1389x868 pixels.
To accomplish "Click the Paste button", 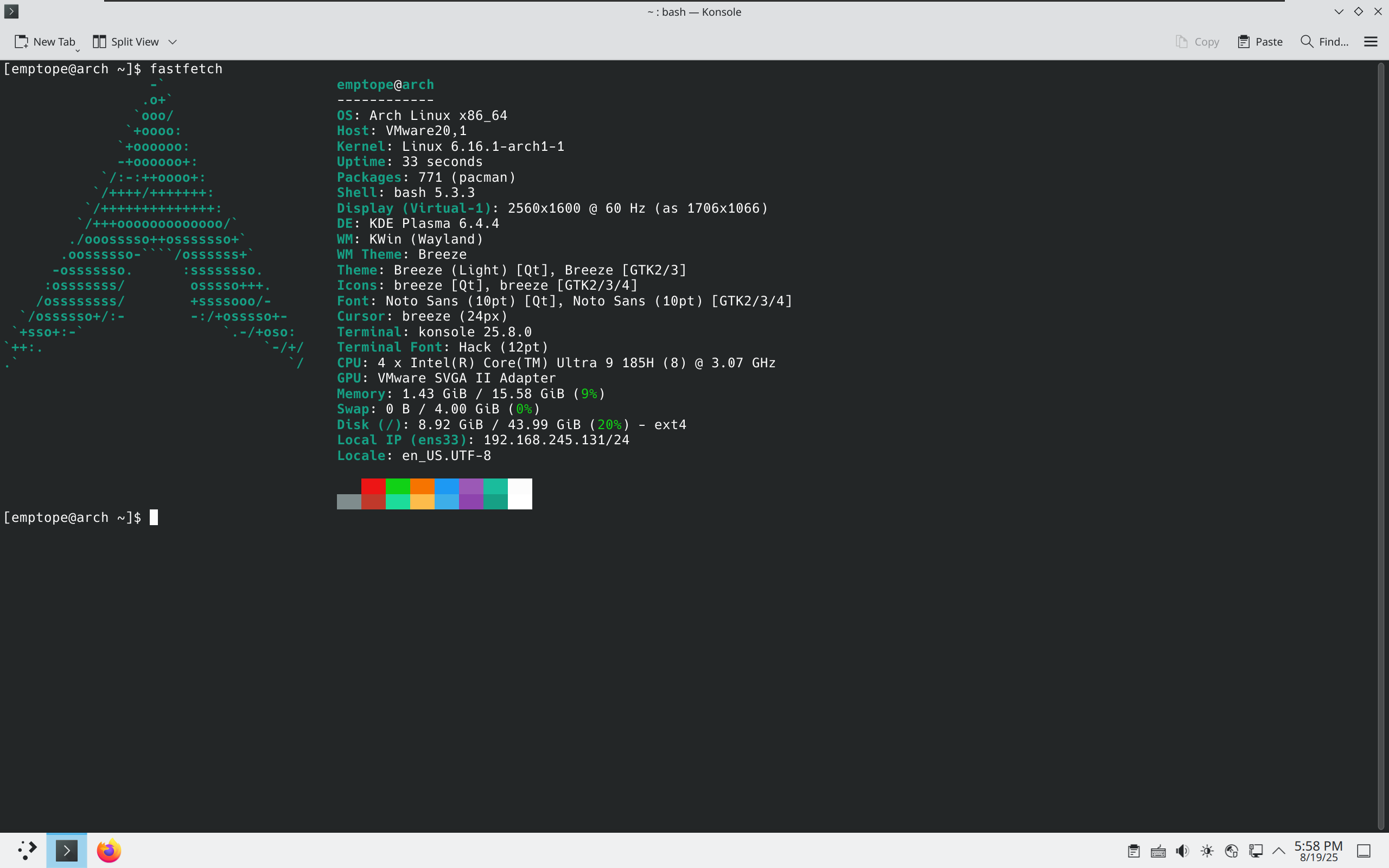I will 1260,41.
